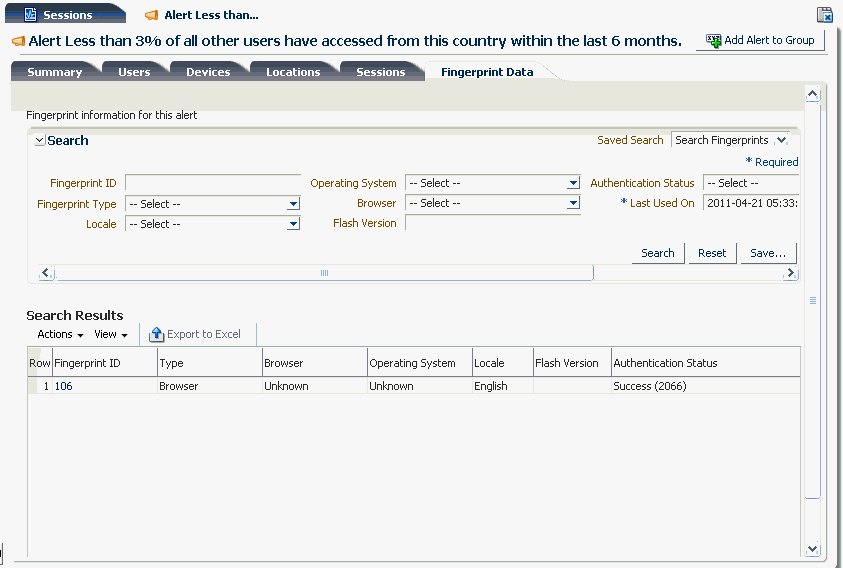This screenshot has width=843, height=568.
Task: Select the Fingerprint Data tab
Action: pos(487,72)
